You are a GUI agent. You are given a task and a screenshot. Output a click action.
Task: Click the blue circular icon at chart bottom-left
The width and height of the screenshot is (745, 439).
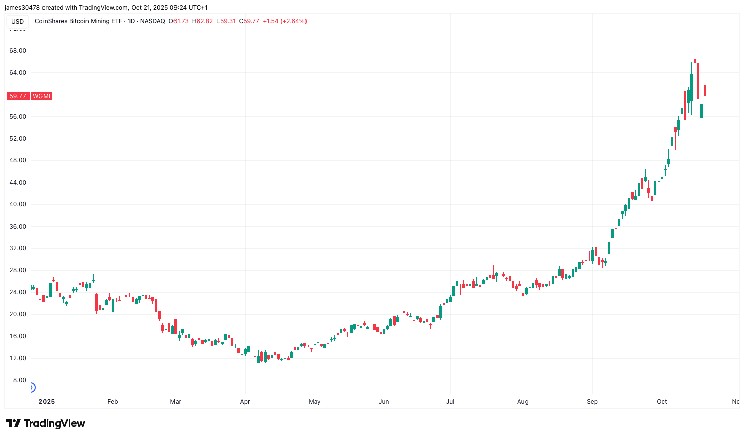coord(32,388)
